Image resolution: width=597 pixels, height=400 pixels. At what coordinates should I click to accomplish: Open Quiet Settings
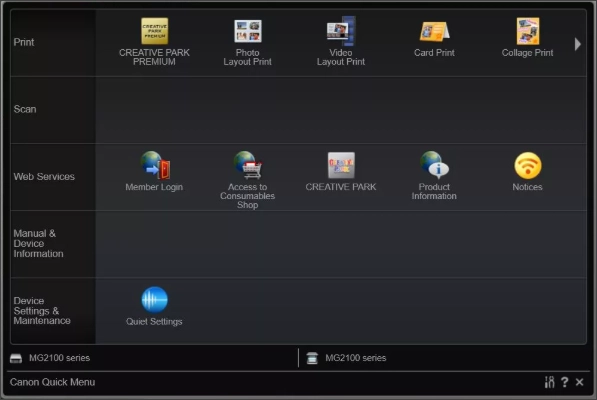(x=154, y=300)
